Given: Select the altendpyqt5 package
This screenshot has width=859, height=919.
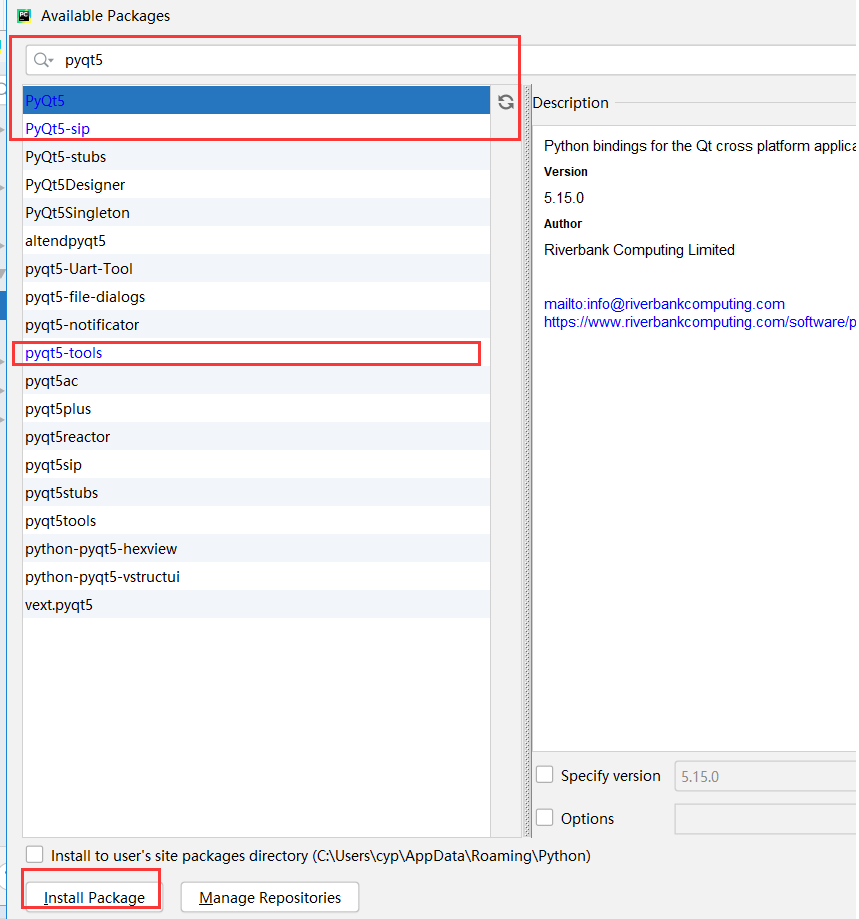Looking at the screenshot, I should pyautogui.click(x=257, y=240).
